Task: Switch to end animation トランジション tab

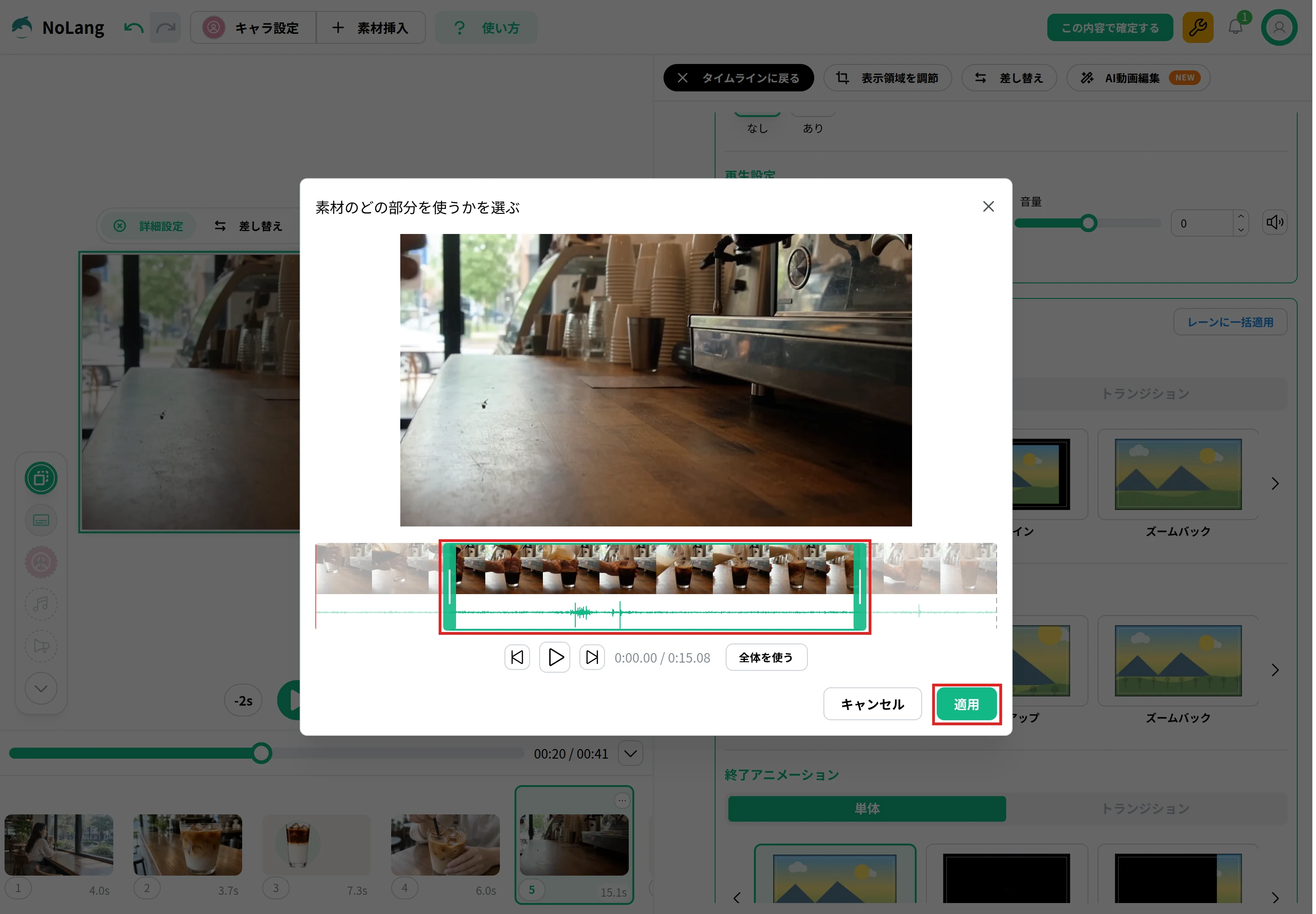Action: click(x=1146, y=808)
